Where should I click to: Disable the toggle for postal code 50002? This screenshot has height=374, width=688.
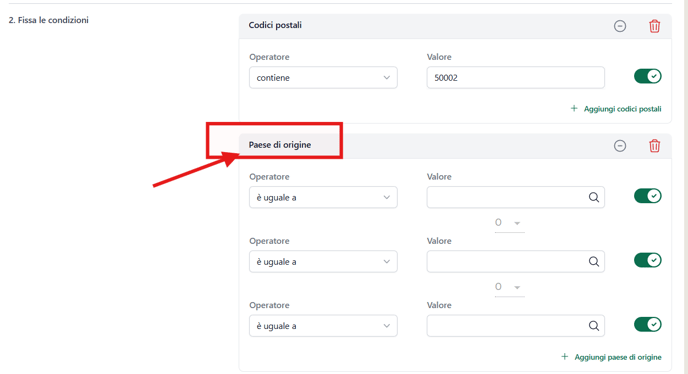click(648, 76)
